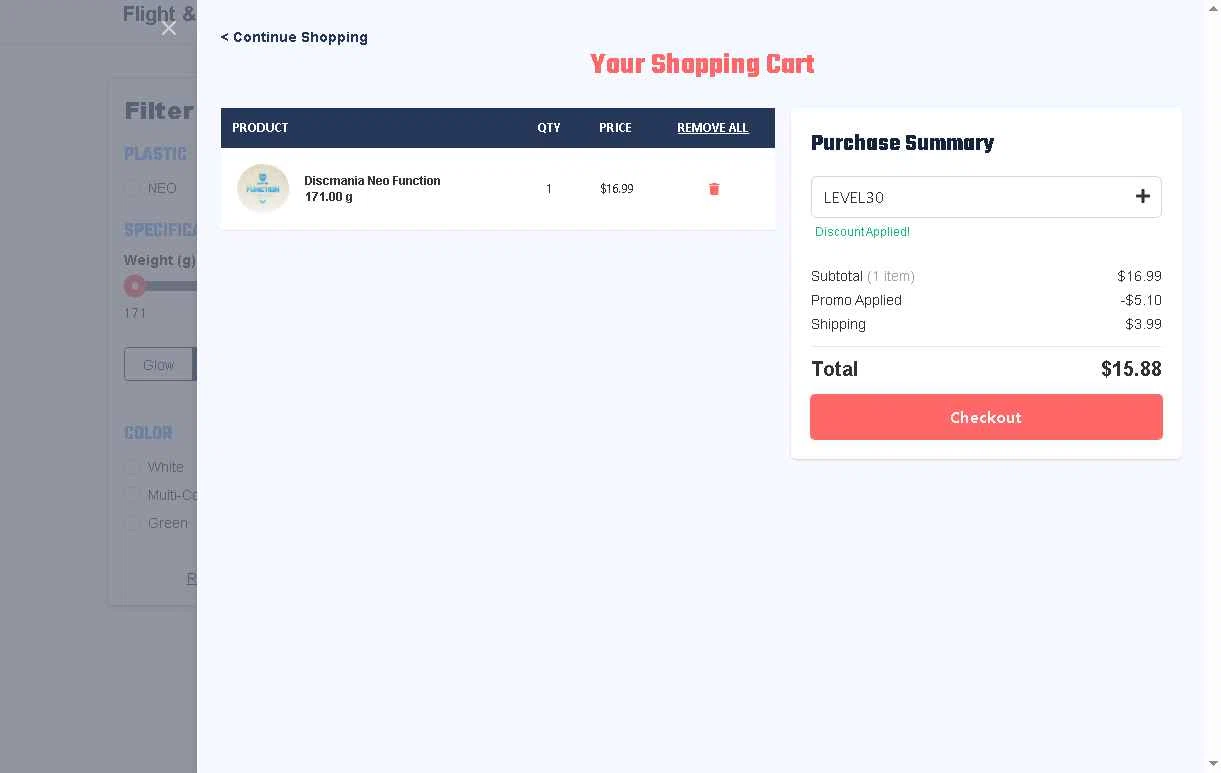The height and width of the screenshot is (773, 1221).
Task: Delete Discmania Neo Function with trash icon
Action: pyautogui.click(x=714, y=189)
